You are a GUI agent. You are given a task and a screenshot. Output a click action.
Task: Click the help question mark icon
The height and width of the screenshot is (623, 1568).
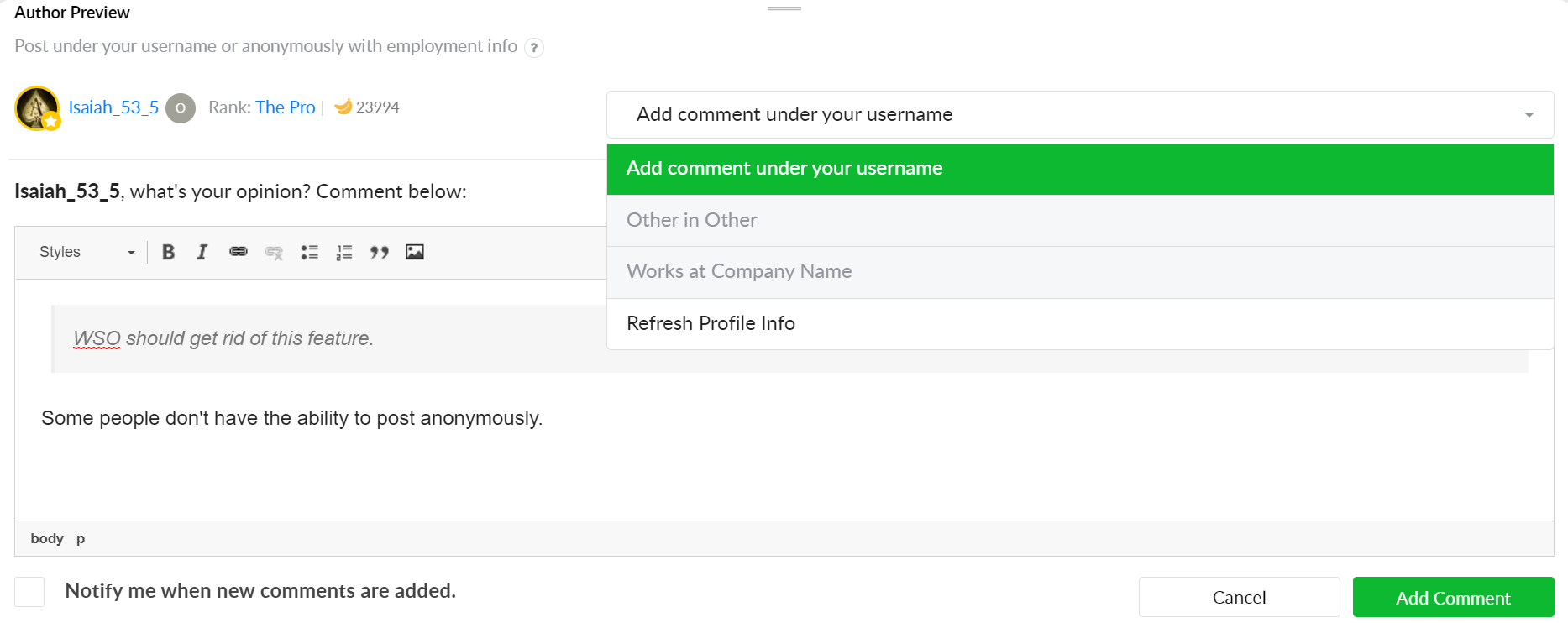pos(534,48)
